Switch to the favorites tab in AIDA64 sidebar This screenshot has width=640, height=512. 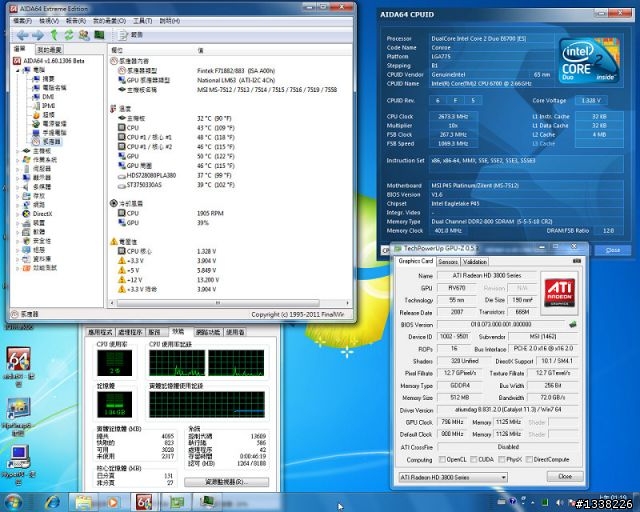point(49,50)
